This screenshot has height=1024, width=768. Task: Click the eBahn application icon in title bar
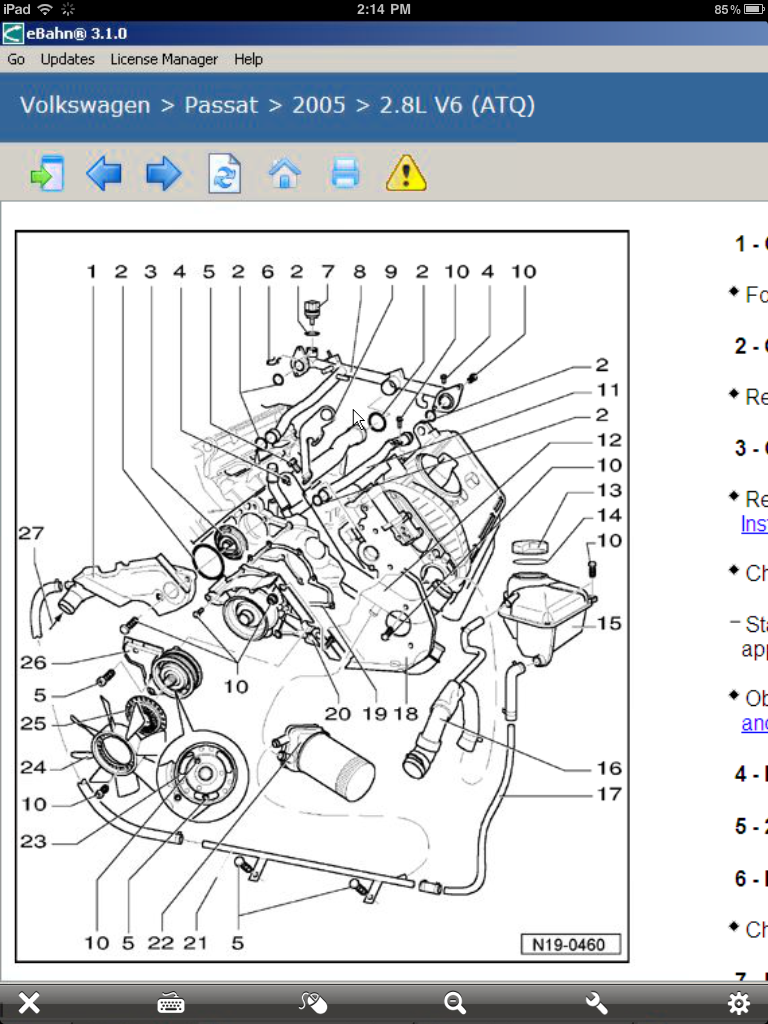point(12,33)
